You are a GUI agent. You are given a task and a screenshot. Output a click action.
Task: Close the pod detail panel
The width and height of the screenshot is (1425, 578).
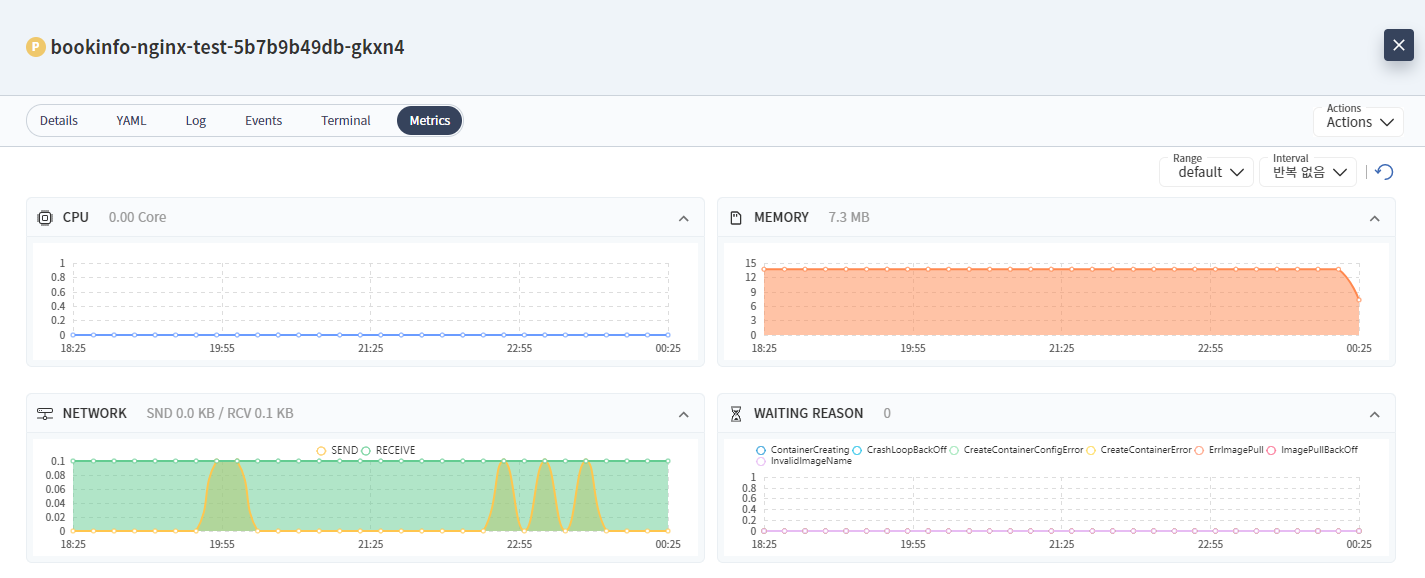[1399, 45]
